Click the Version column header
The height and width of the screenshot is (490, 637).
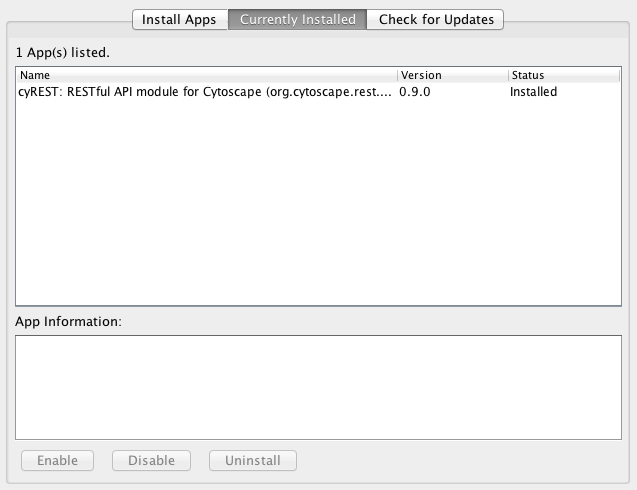click(453, 75)
